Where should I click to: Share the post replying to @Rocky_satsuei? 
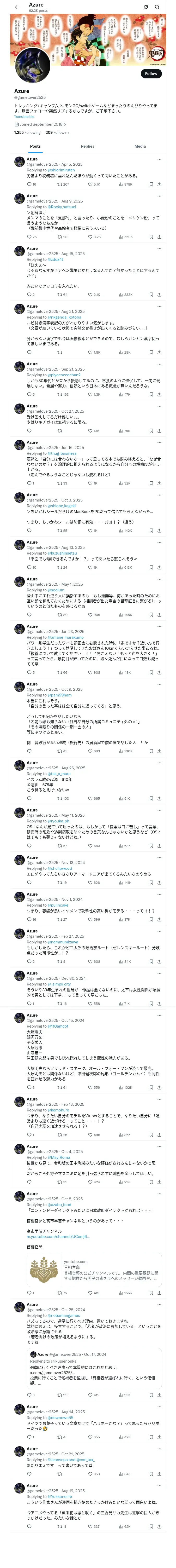click(160, 237)
